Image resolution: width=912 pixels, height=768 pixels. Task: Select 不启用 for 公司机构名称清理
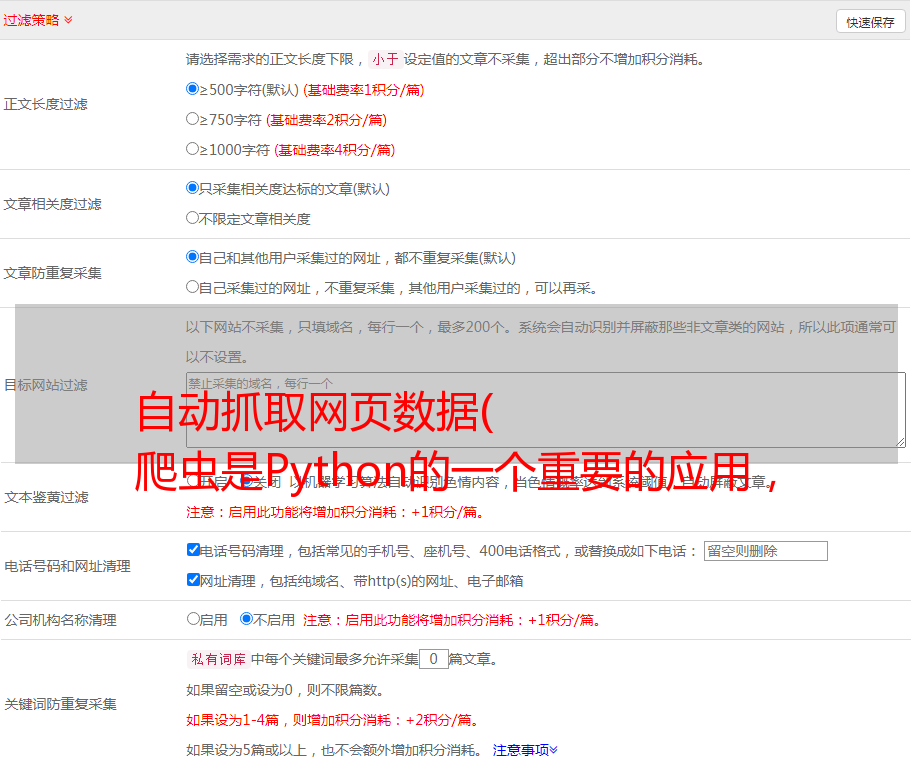click(247, 618)
